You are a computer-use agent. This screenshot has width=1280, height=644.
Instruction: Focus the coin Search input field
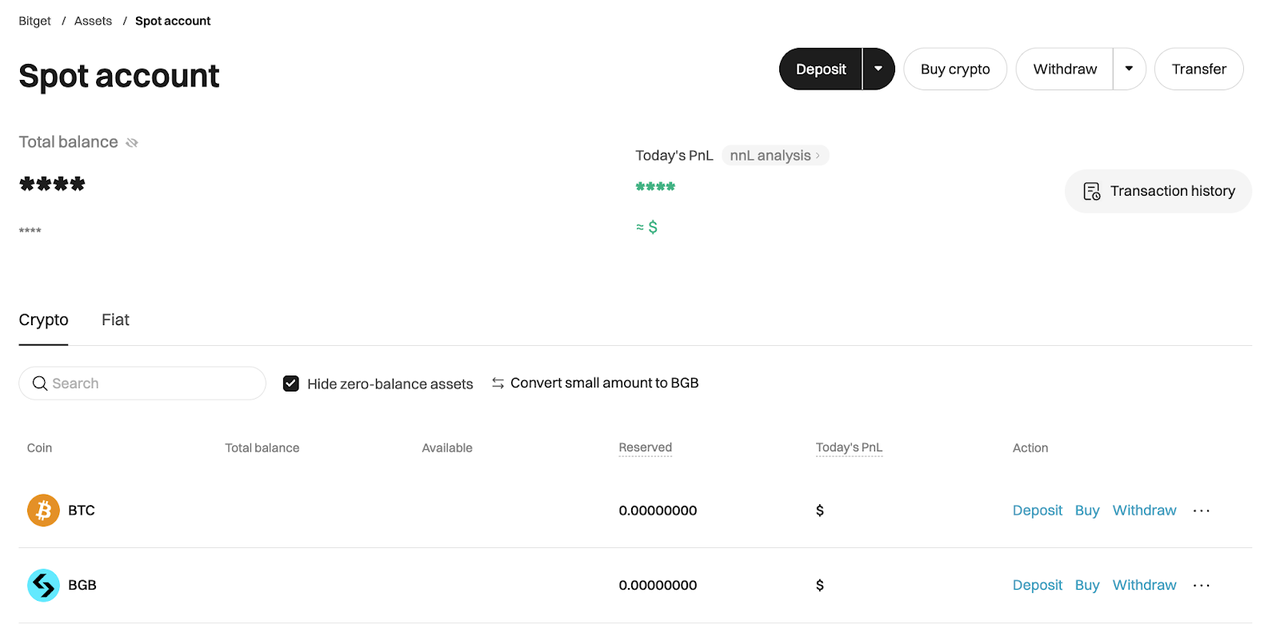pyautogui.click(x=150, y=383)
